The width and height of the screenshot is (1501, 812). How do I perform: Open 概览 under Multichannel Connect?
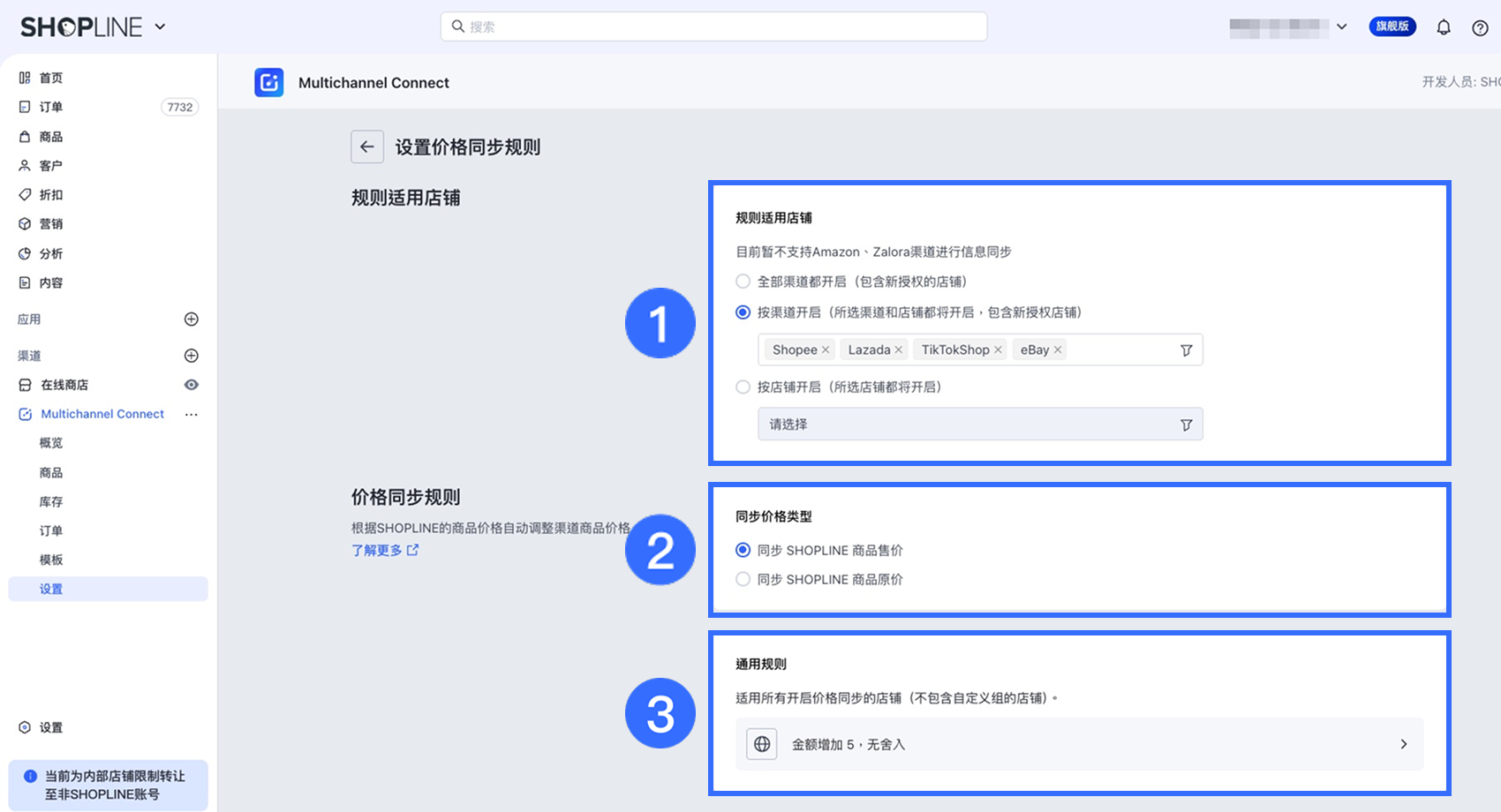(51, 443)
